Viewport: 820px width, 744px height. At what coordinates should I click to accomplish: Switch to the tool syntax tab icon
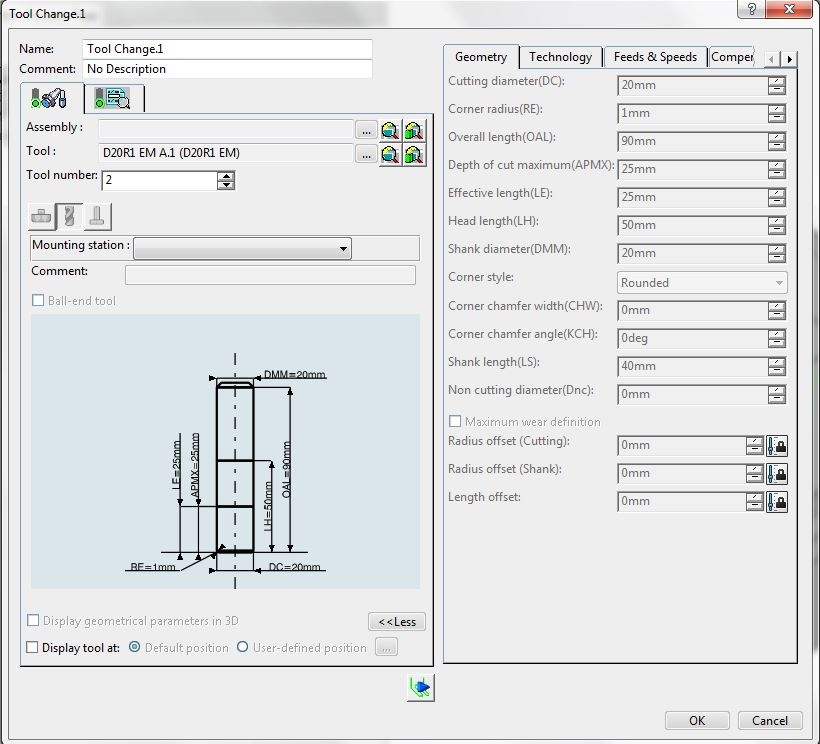(113, 98)
